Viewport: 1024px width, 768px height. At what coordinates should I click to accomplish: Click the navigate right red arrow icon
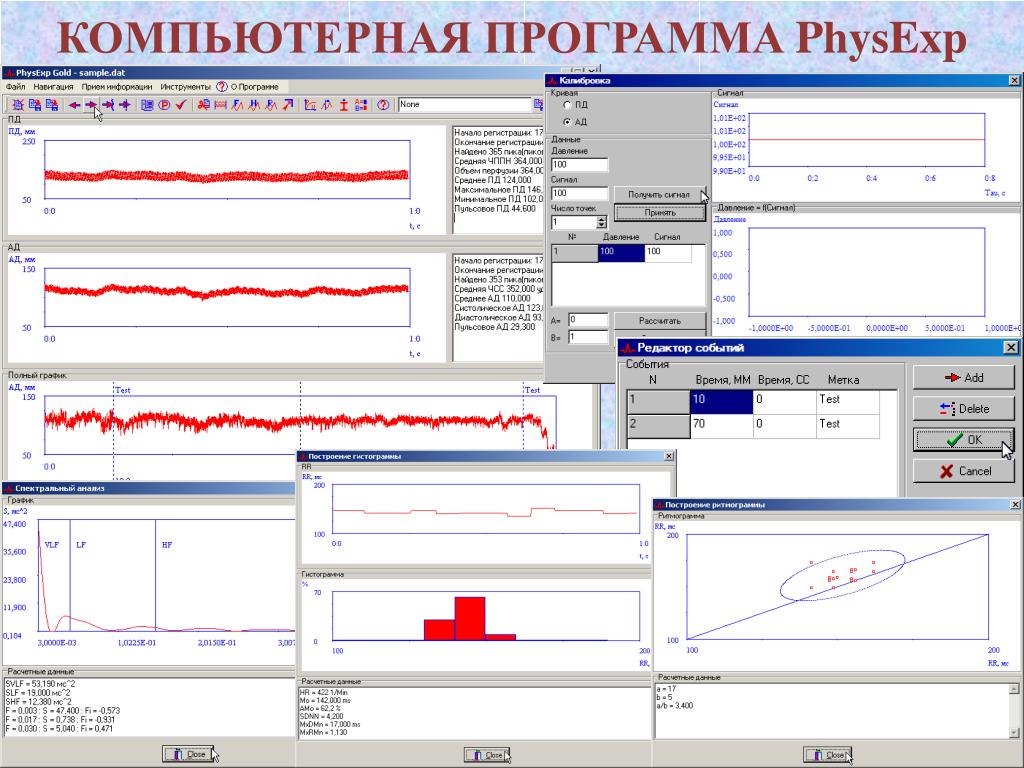tap(91, 104)
